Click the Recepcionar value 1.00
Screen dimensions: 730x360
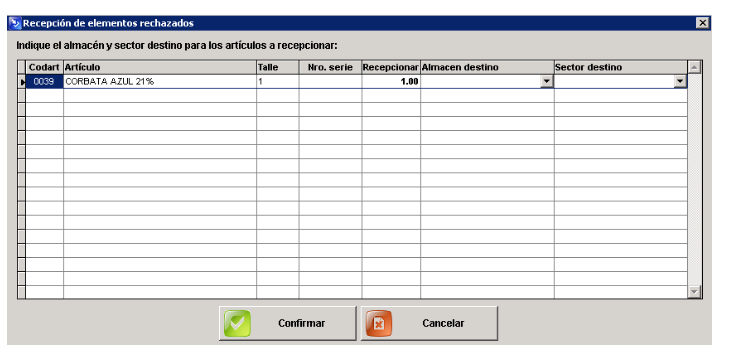(x=391, y=82)
